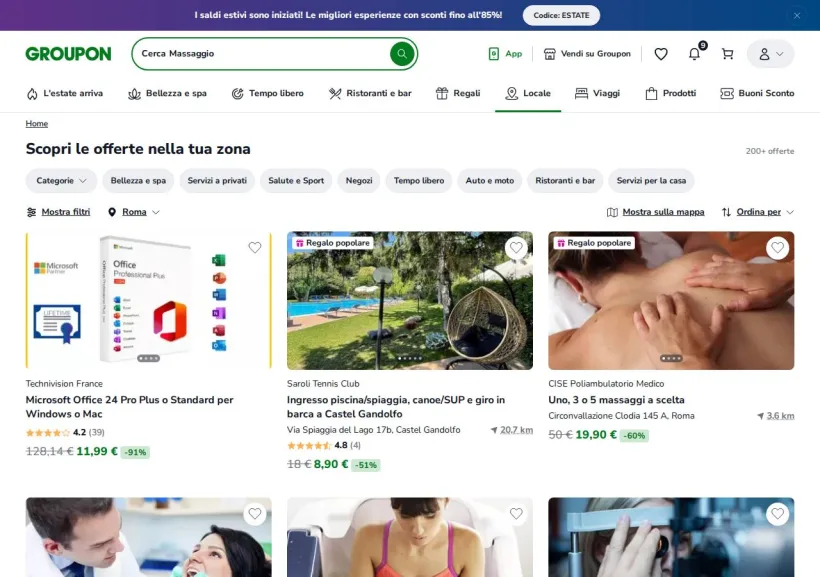Open Uno, 3 o 5 massaggi title
Screen dimensions: 820x577
coord(616,400)
